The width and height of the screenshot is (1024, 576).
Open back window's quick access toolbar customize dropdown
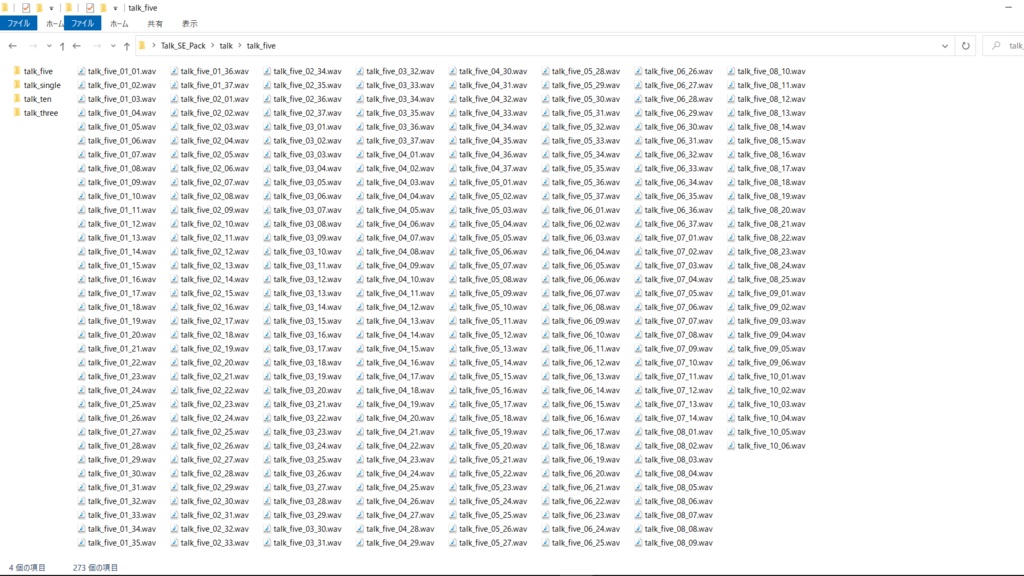[51, 8]
